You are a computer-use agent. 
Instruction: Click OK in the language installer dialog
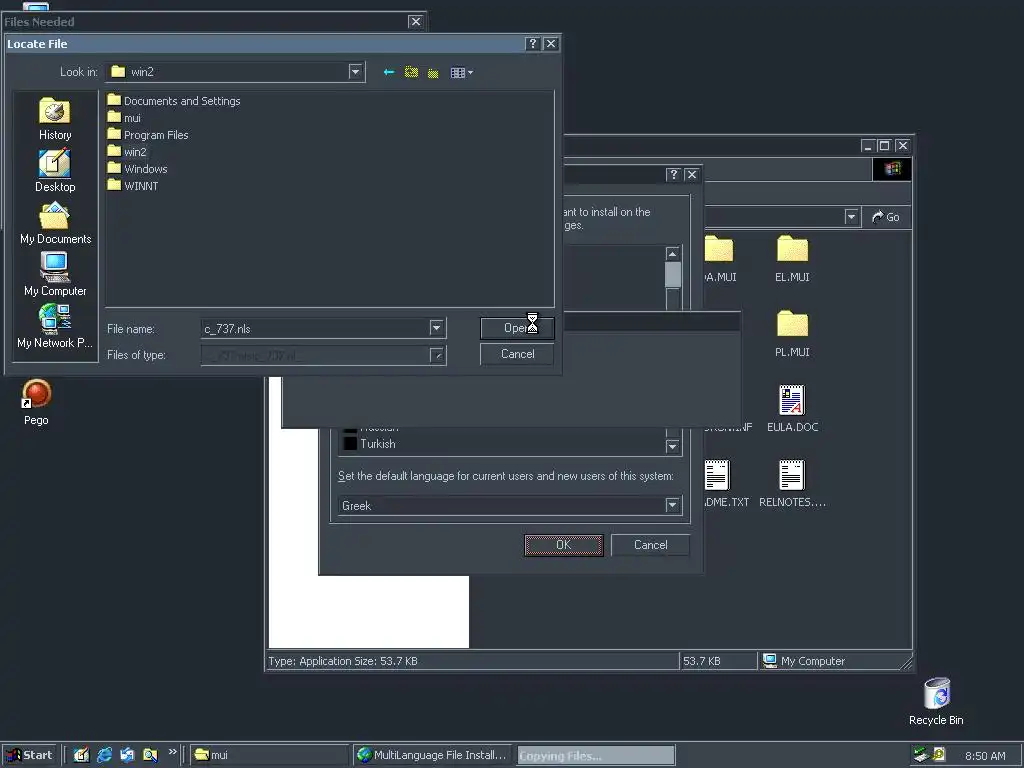tap(564, 545)
